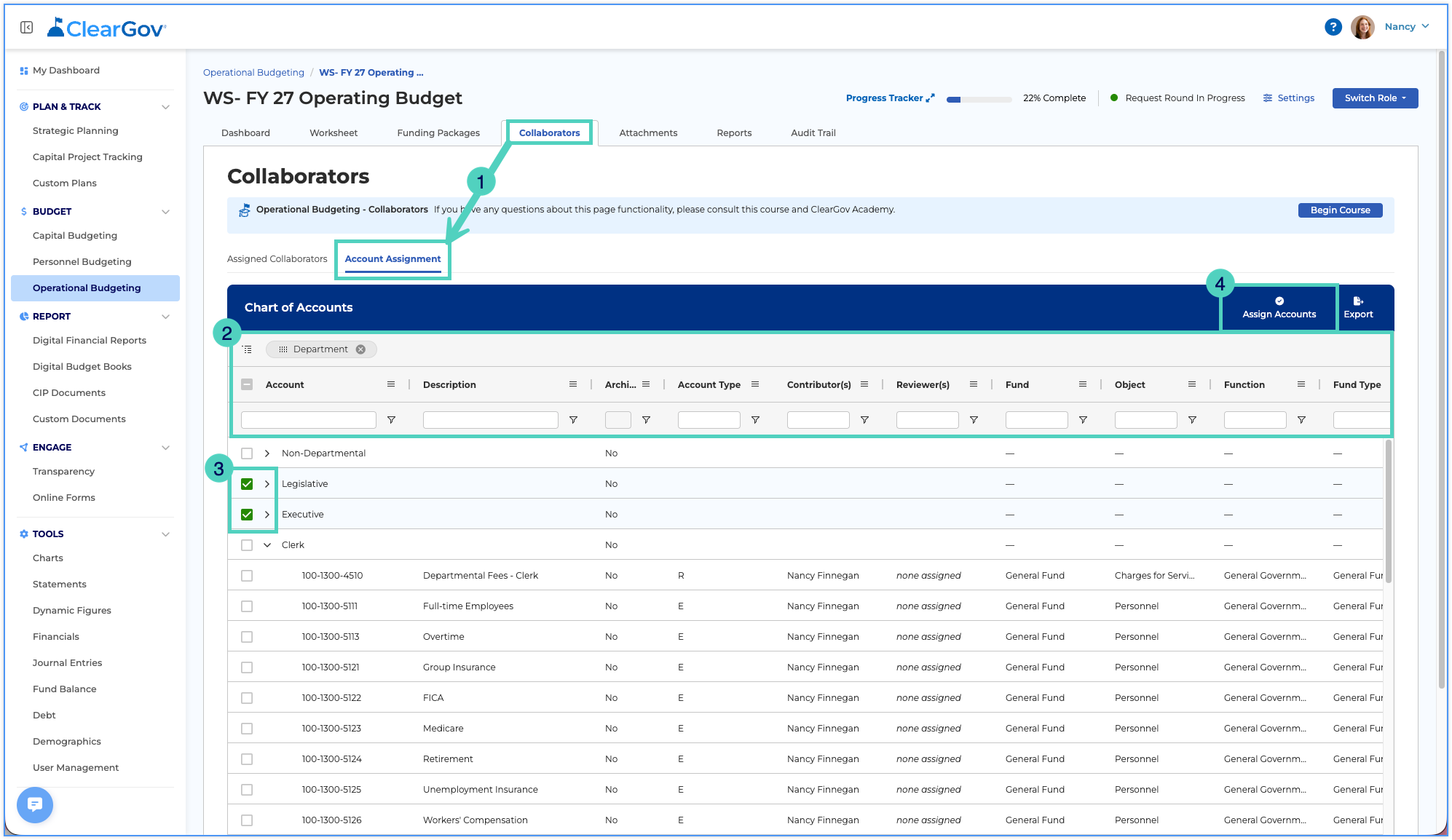Open the Assigned Collaborators sub-tab
The width and height of the screenshot is (1452, 840).
coord(277,259)
